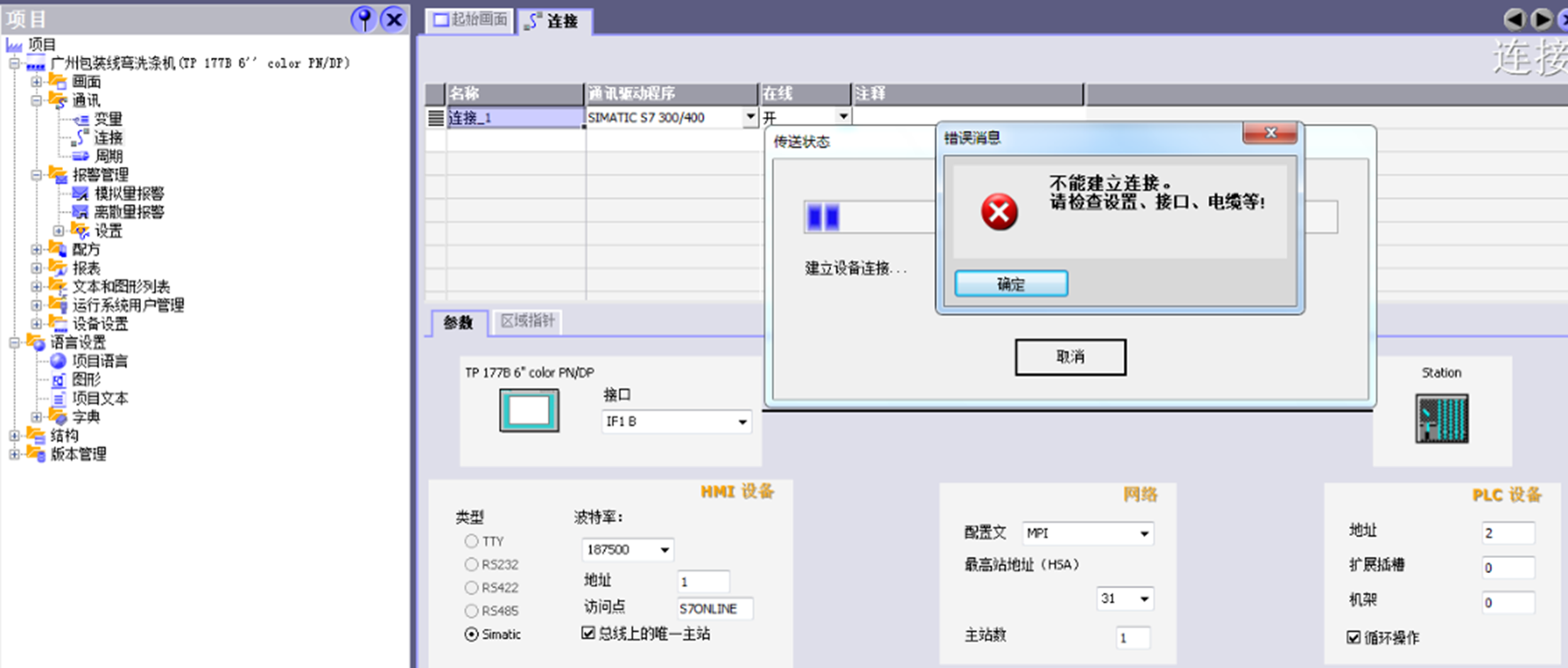Toggle 总线上的唯一主站 checkbox

click(588, 633)
